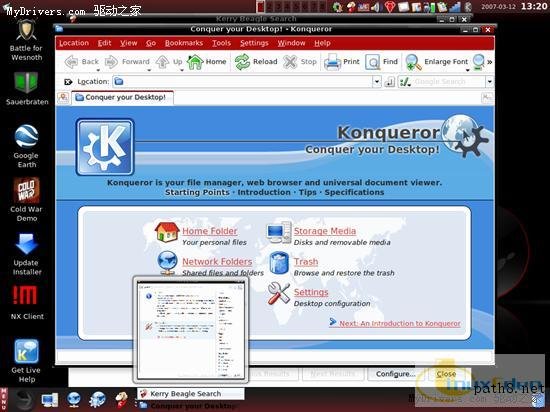Open the search engine dropdown arrow
550x412 pixels.
tap(490, 82)
